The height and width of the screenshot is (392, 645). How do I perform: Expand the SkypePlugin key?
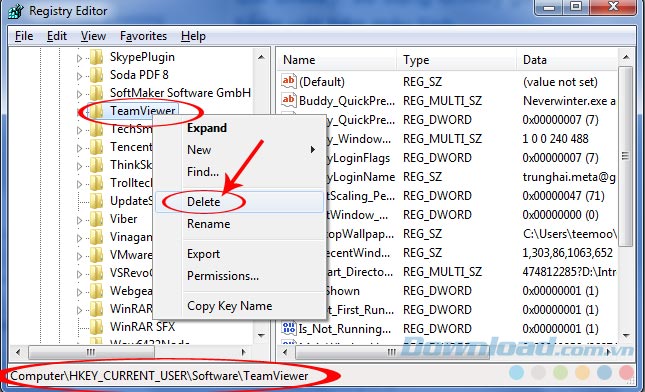tap(79, 58)
